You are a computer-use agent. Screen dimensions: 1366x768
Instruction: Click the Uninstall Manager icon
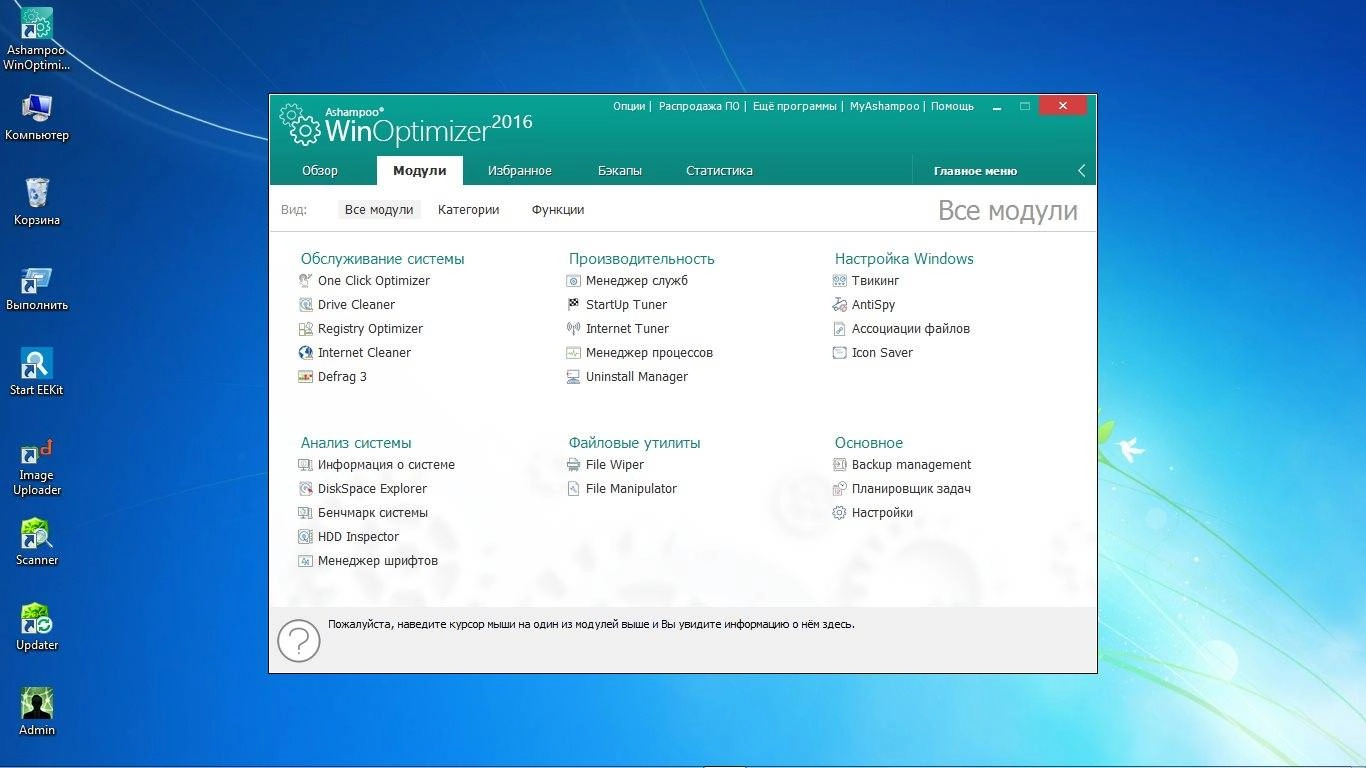click(x=574, y=377)
